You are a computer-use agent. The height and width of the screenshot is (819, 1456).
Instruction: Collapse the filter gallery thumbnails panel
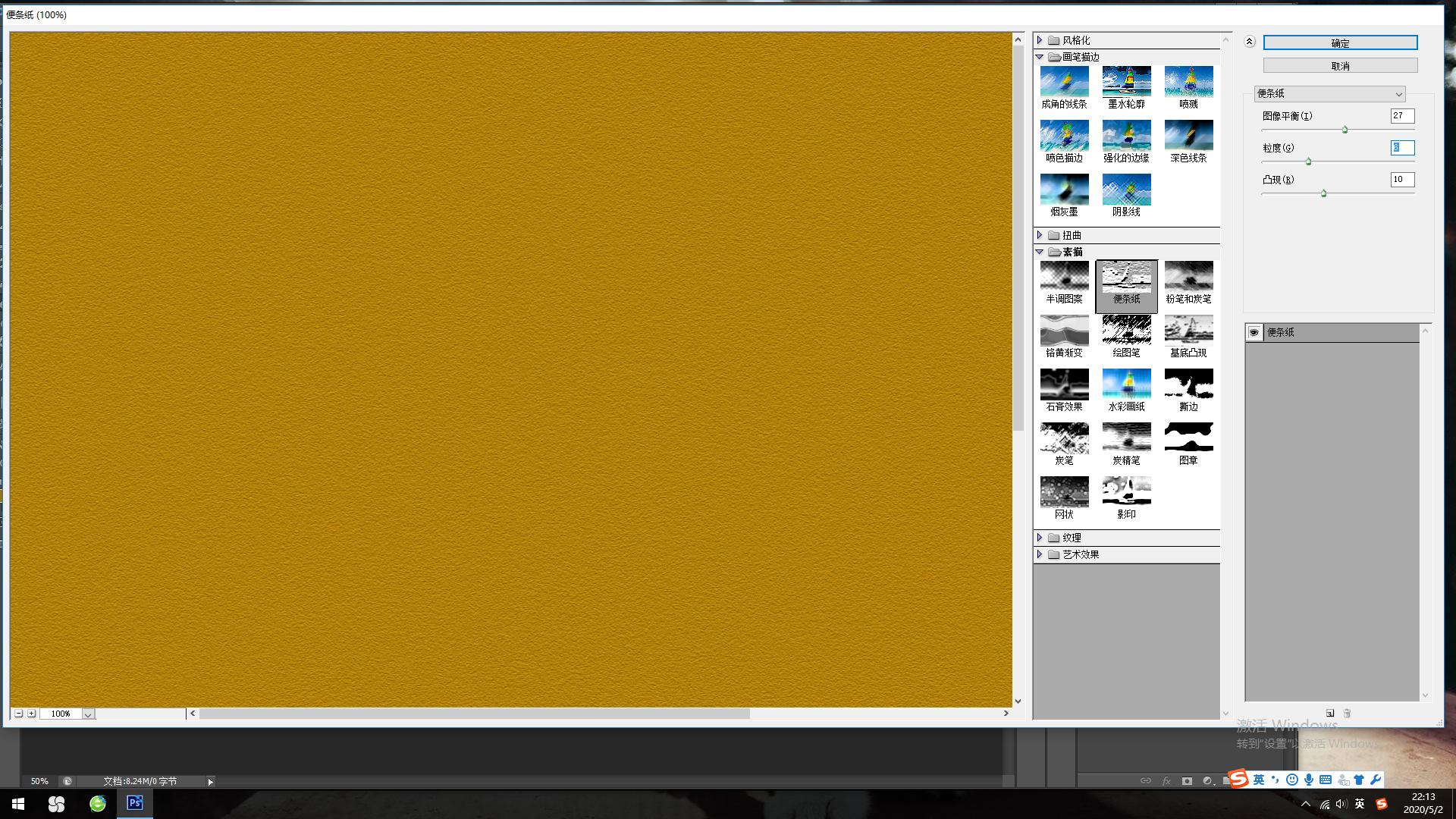click(1250, 42)
